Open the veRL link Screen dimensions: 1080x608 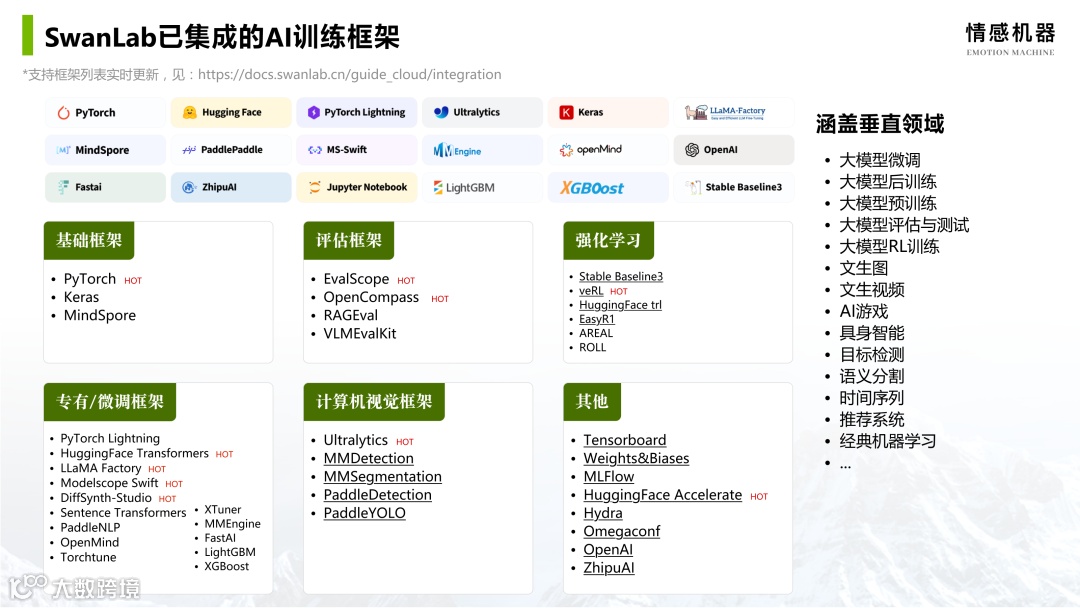tap(591, 291)
